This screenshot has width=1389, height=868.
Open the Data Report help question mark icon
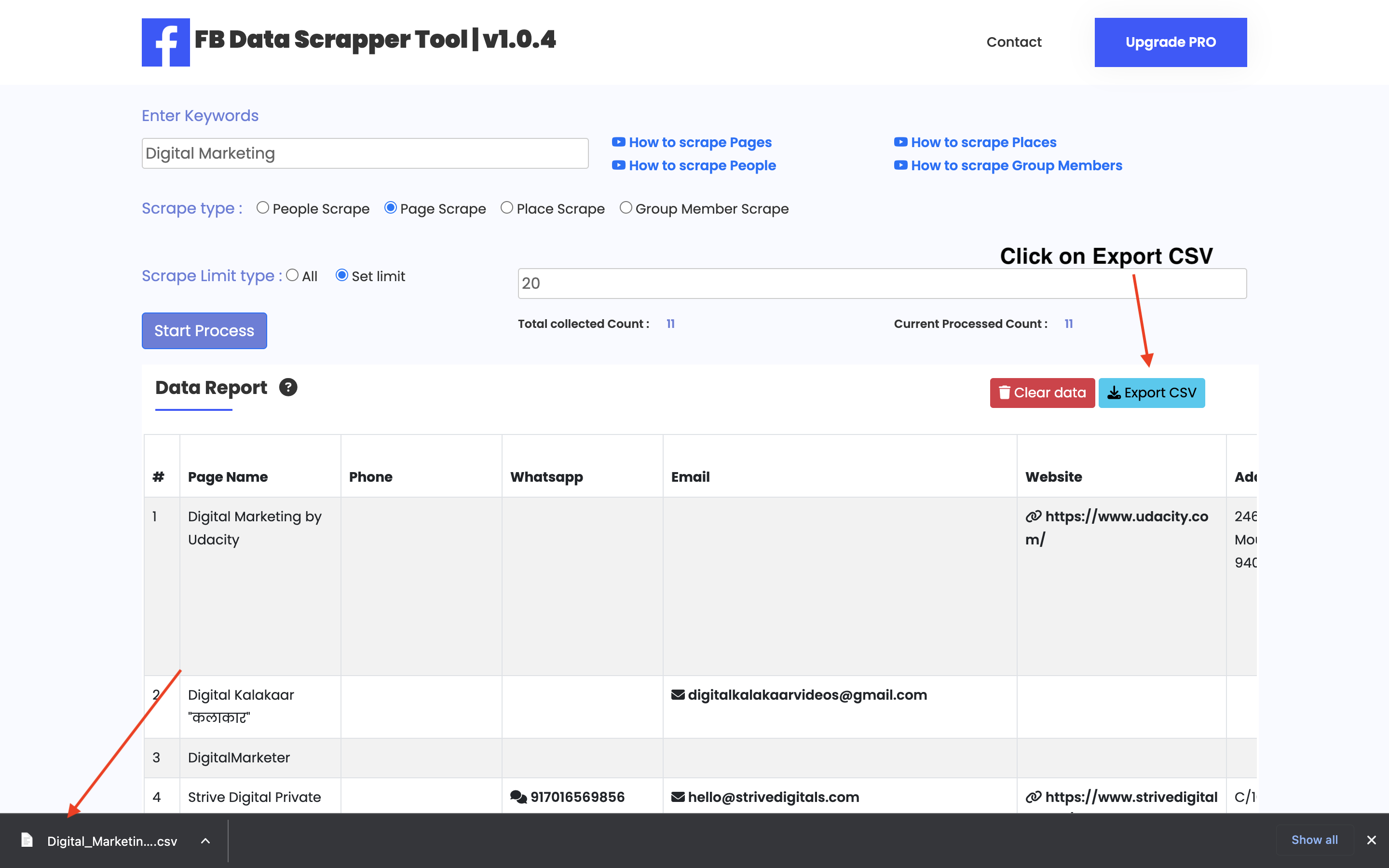[288, 388]
